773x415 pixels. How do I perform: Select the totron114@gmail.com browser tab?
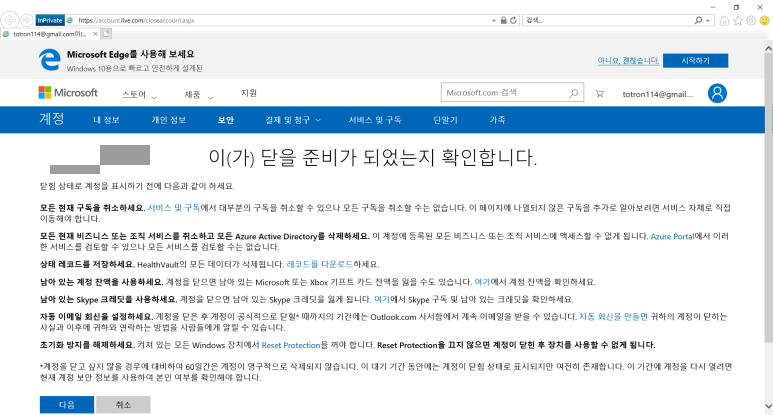coord(49,34)
